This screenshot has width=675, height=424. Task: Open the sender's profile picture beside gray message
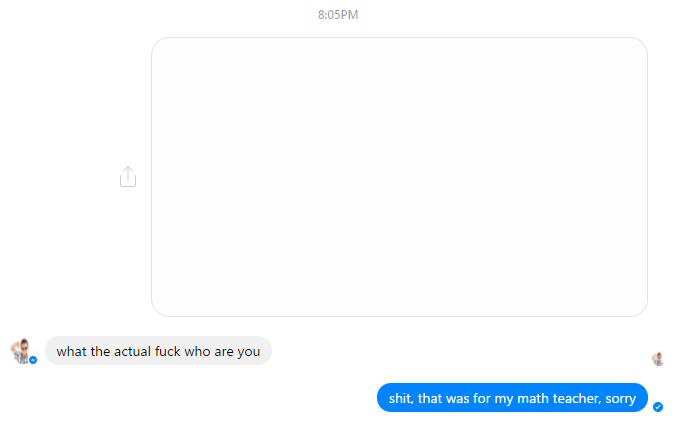21,351
